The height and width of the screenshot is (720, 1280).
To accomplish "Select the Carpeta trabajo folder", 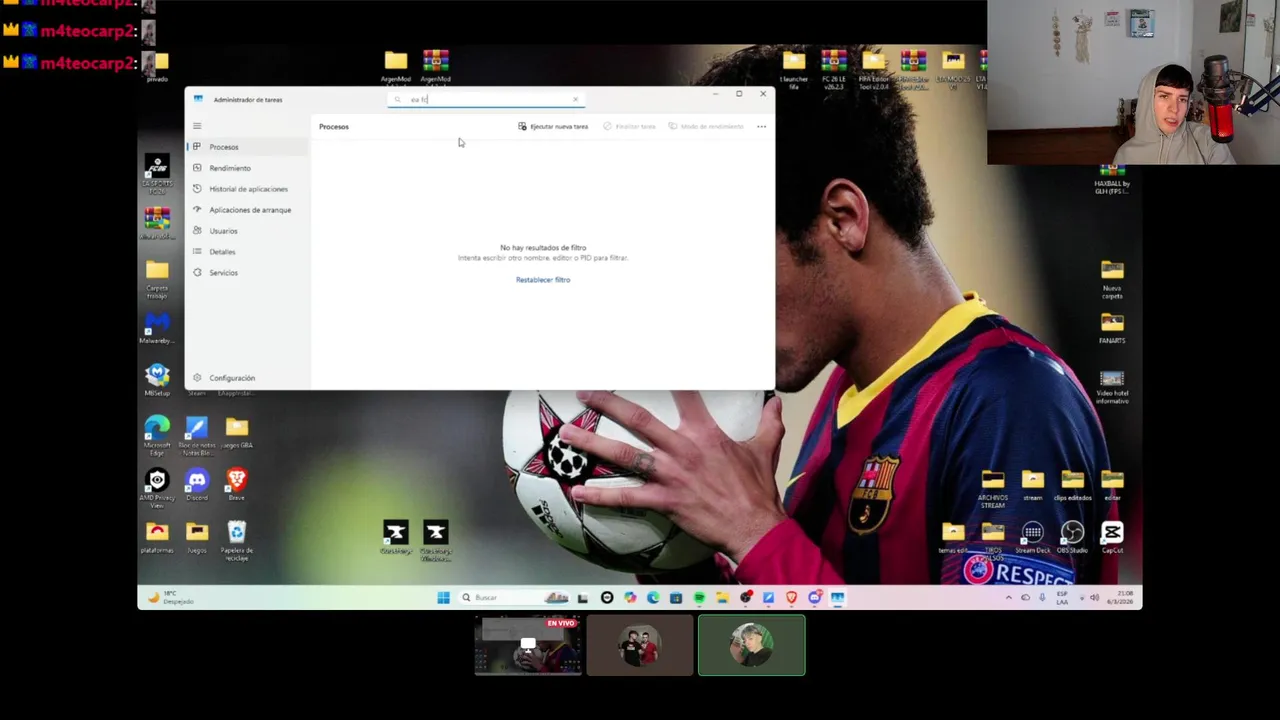I will pyautogui.click(x=157, y=279).
